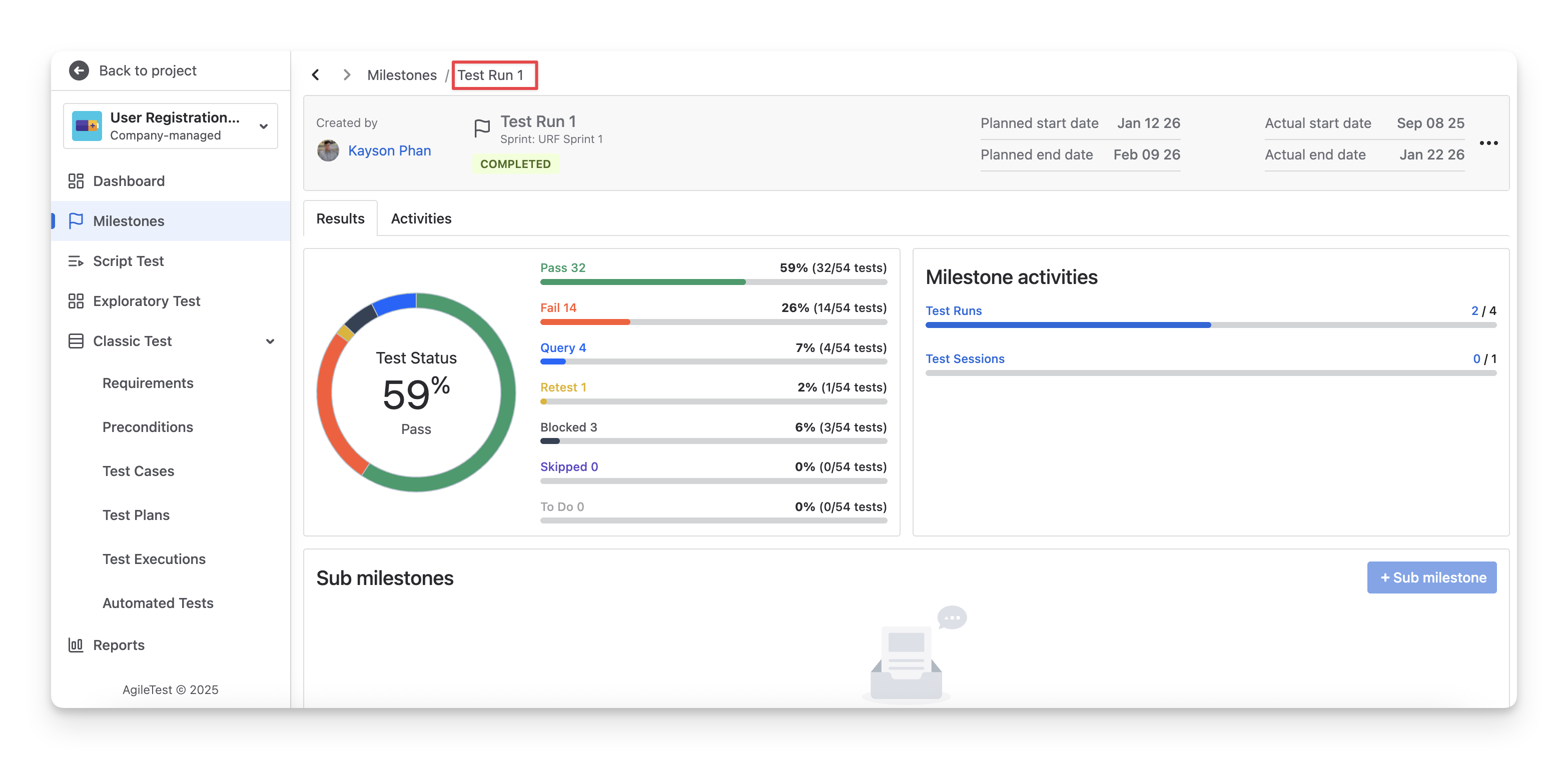Click the Reports bar chart icon
The image size is (1568, 759).
pyautogui.click(x=76, y=644)
